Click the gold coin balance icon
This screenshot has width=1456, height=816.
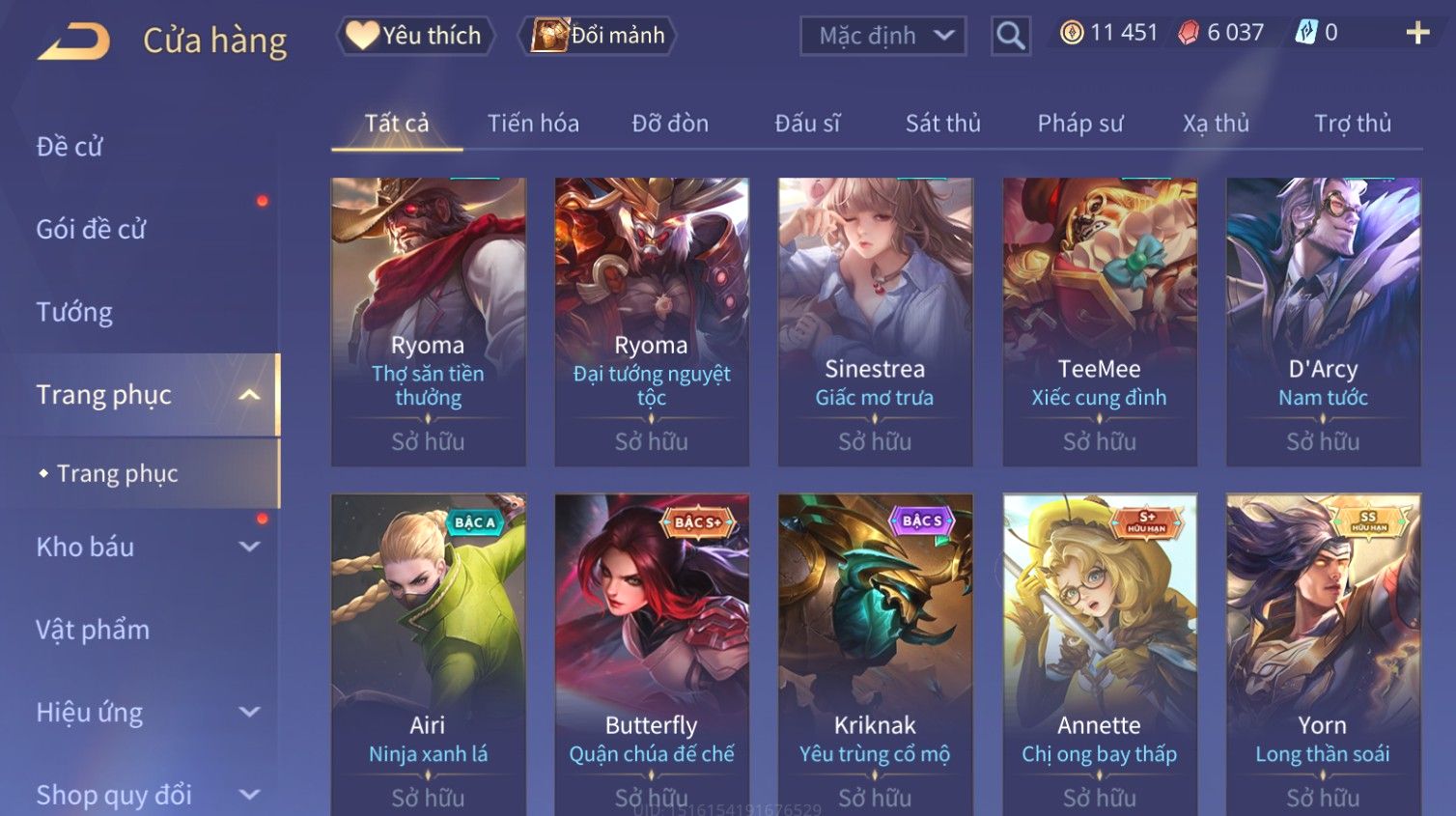1072,33
